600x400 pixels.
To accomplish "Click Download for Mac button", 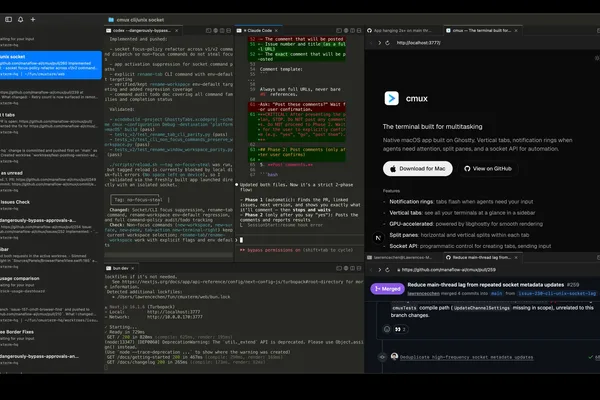I will (x=417, y=168).
